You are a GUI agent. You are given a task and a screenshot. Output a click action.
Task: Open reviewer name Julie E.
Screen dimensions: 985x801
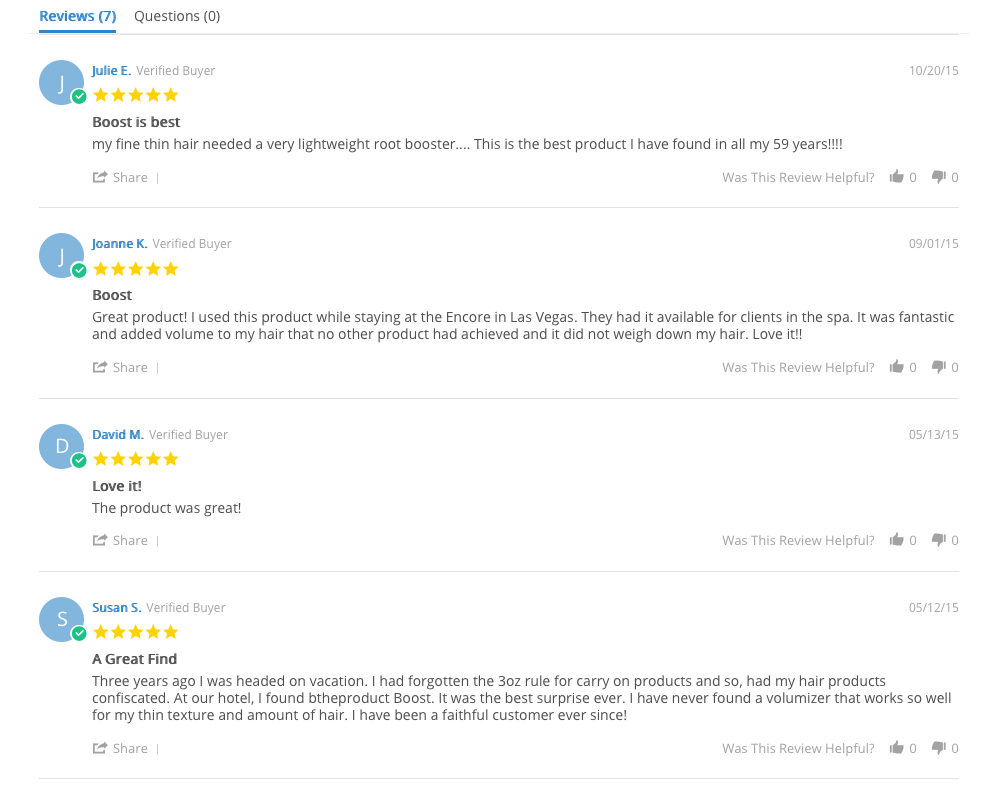(111, 71)
